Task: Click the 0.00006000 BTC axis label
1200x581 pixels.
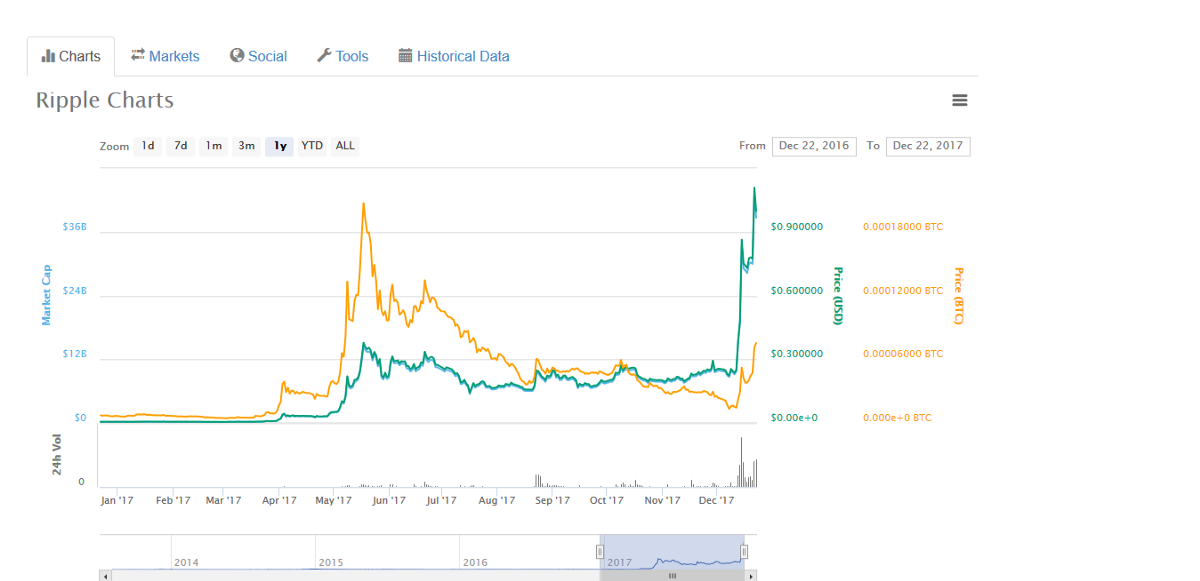Action: pos(903,354)
